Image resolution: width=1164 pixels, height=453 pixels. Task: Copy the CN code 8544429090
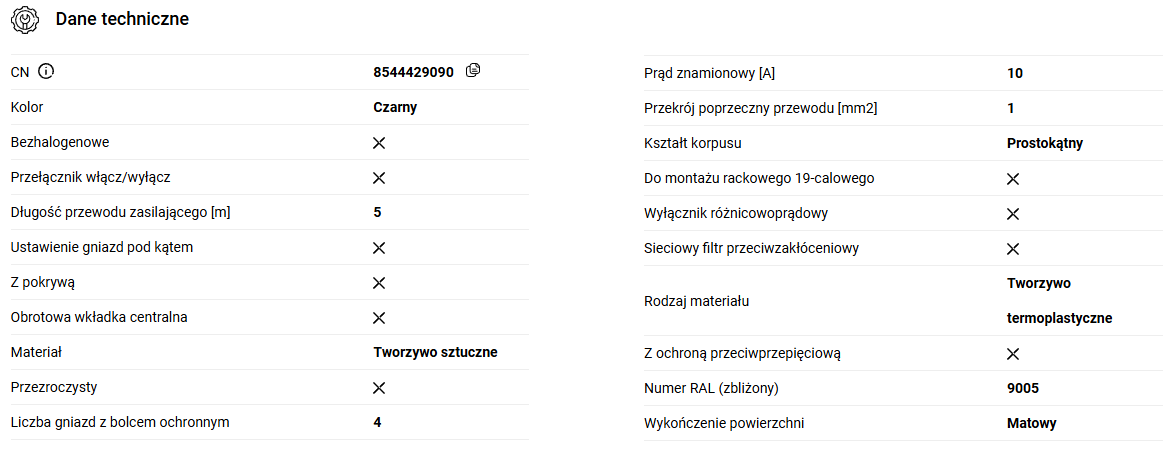click(x=473, y=71)
